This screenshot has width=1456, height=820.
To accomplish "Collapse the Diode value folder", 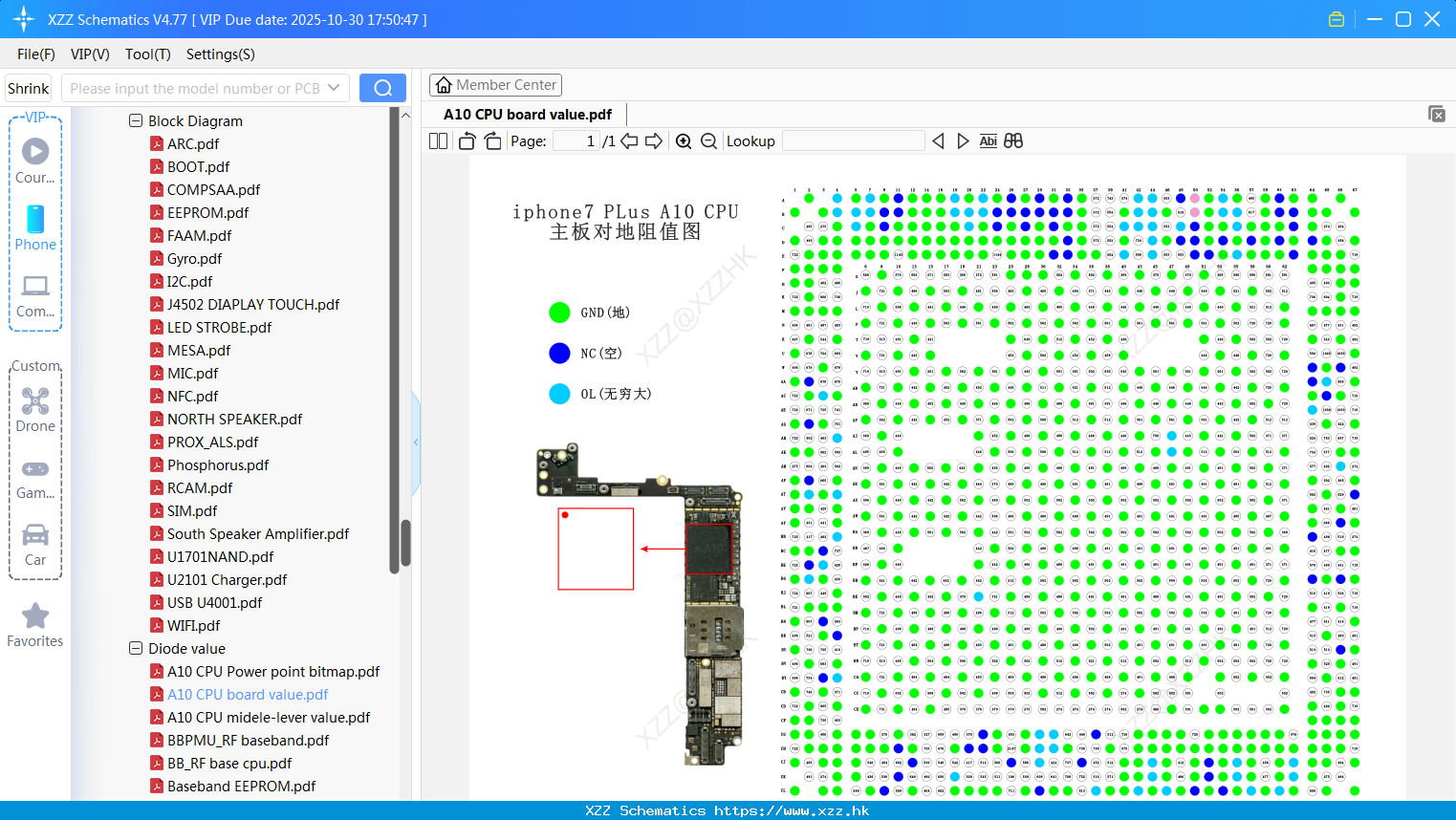I will [136, 648].
